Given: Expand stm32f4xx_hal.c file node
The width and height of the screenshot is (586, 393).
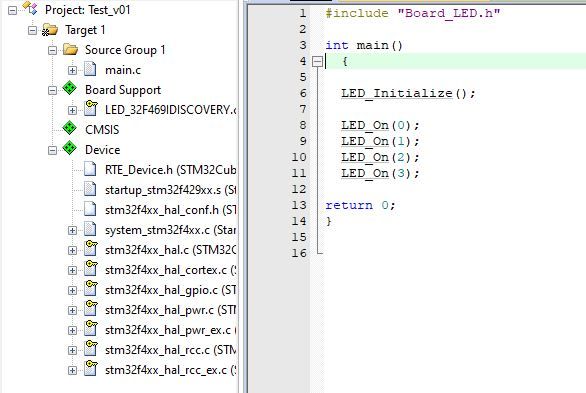Looking at the screenshot, I should (x=73, y=250).
